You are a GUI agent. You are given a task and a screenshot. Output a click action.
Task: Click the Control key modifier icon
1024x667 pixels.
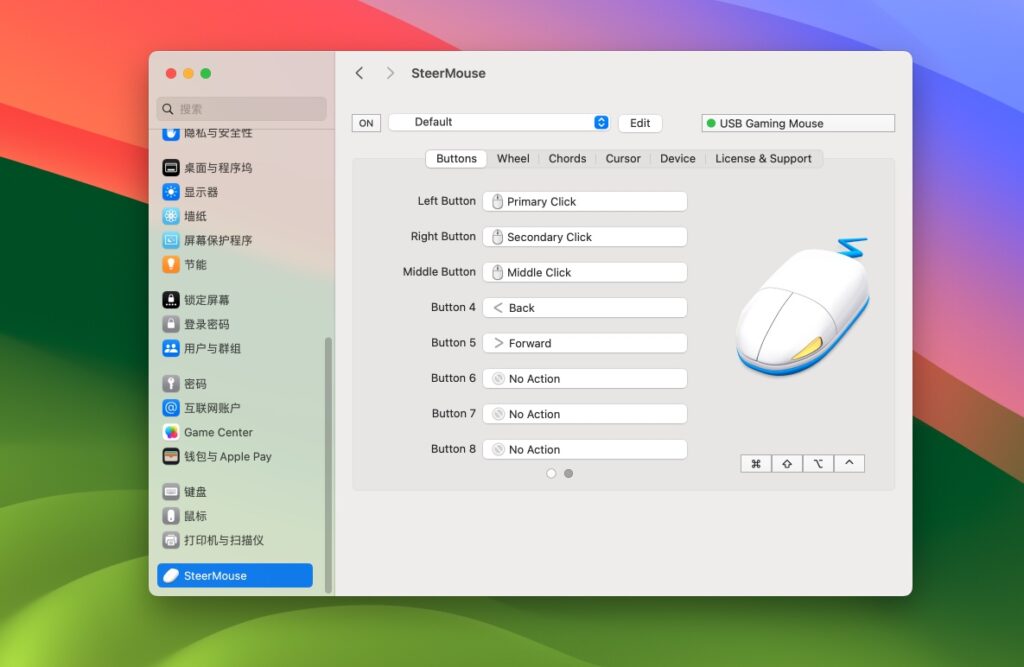tap(848, 462)
